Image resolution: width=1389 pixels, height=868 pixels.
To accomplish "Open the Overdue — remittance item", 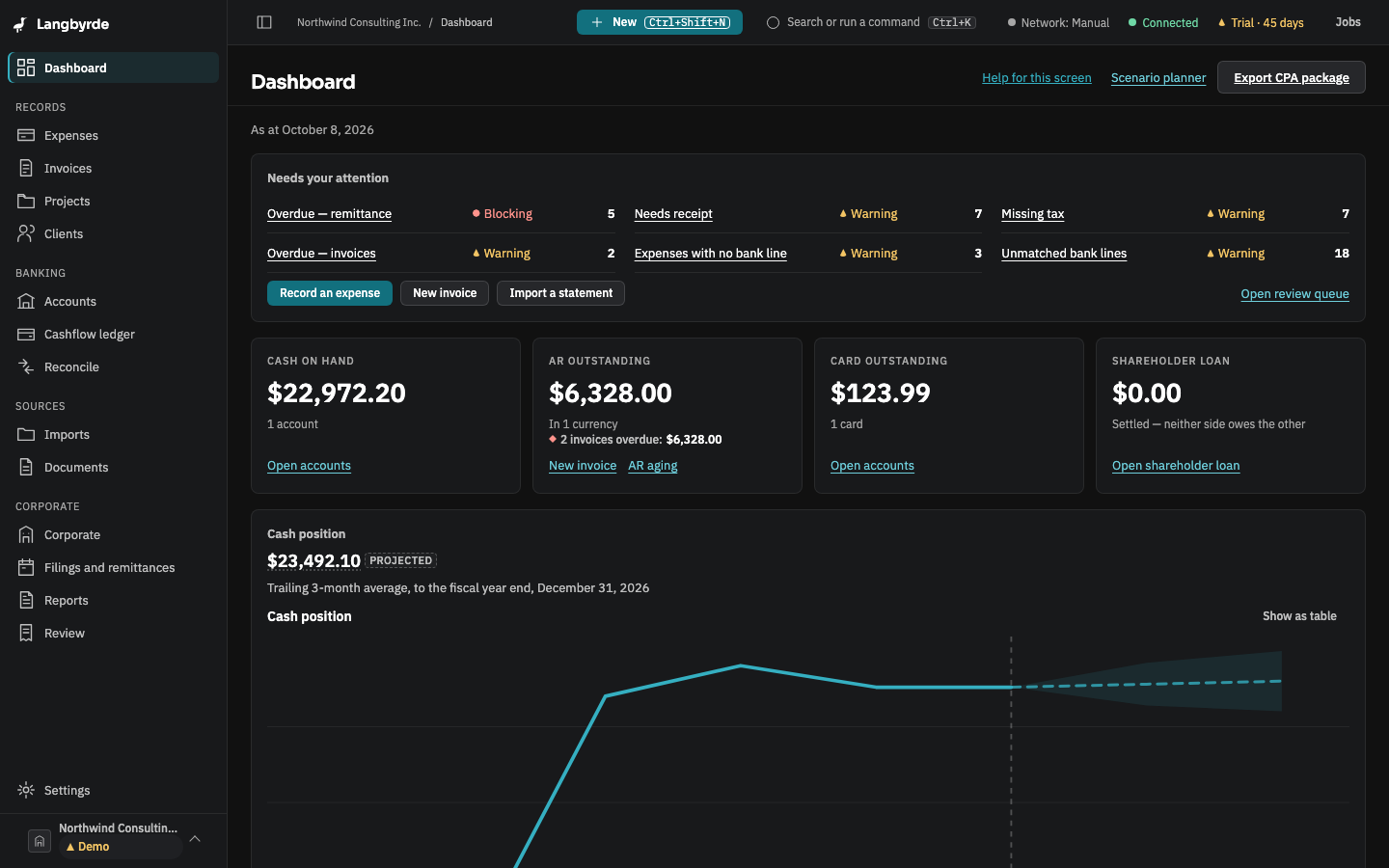I will point(329,214).
